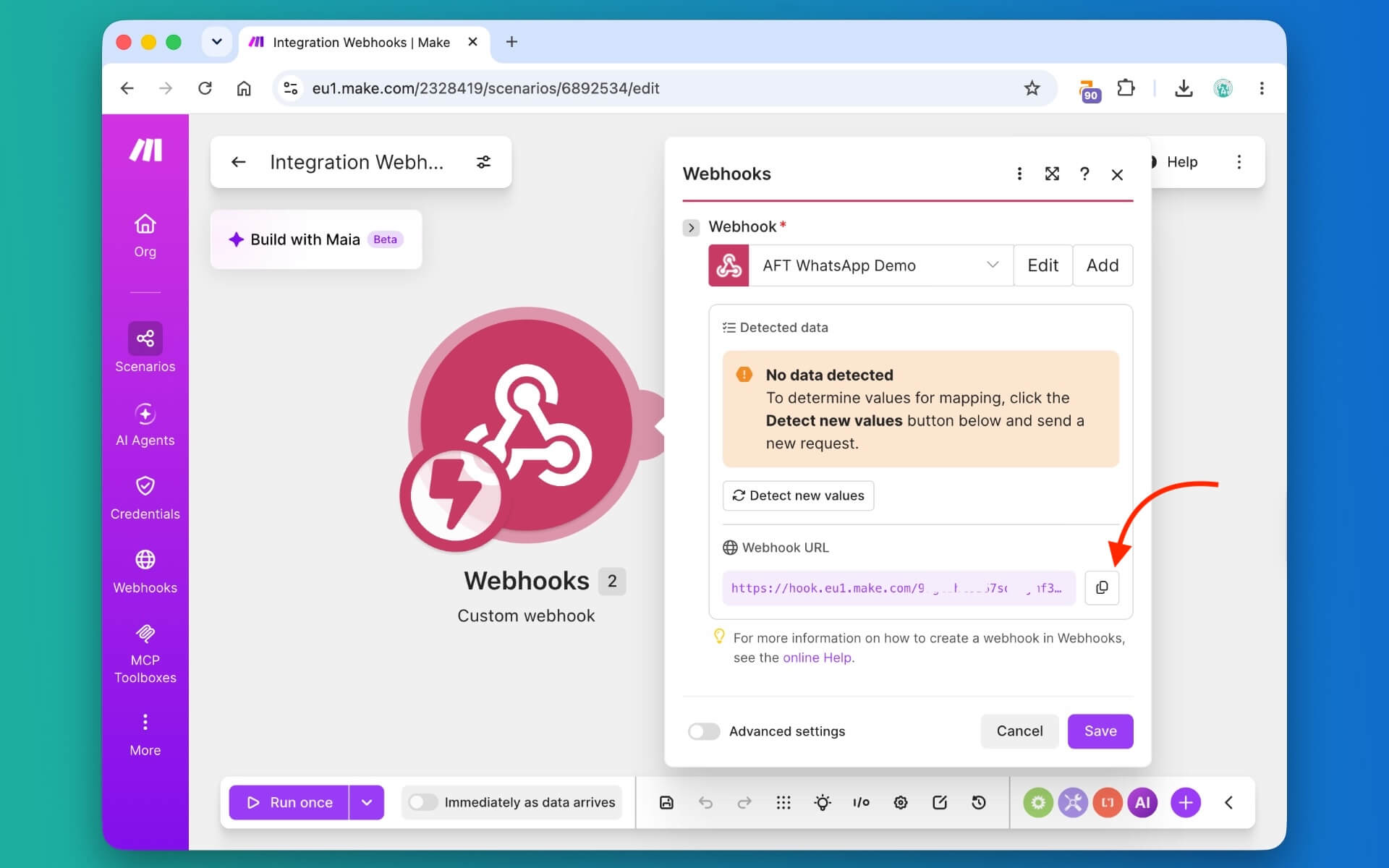Click Edit next to the webhook selector
This screenshot has width=1389, height=868.
click(x=1042, y=265)
